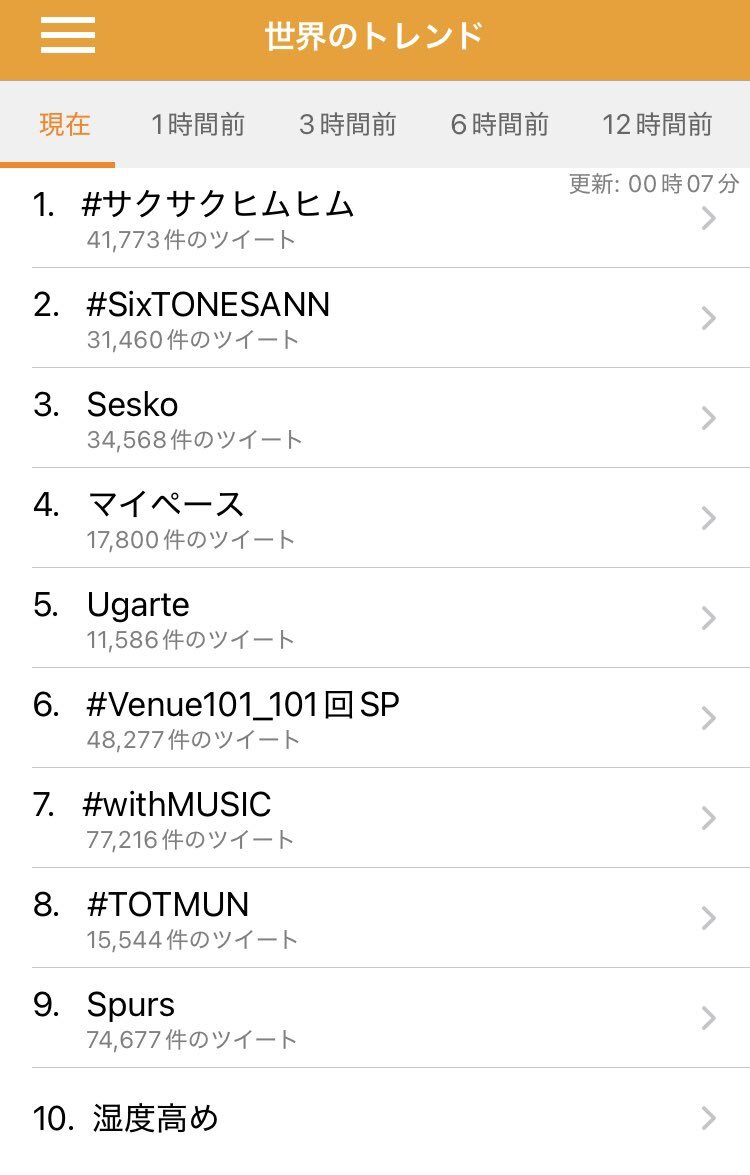750x1175 pixels.
Task: Switch to the 3時間前 tab
Action: 347,125
